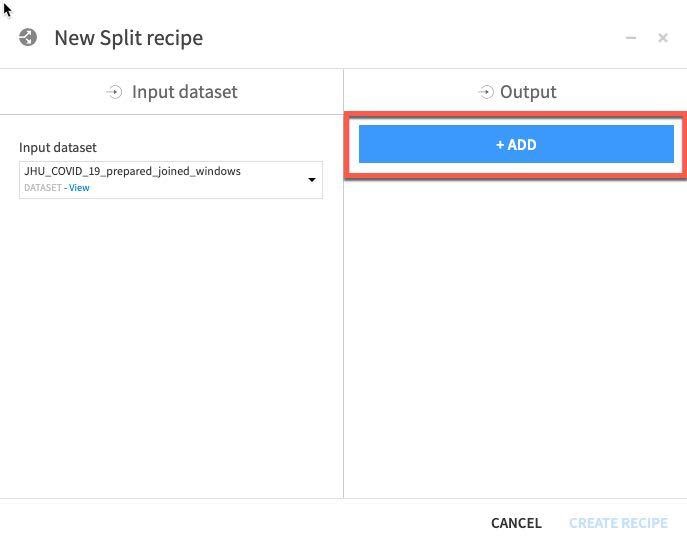Click the Output section header
This screenshot has height=544, width=687.
528,92
